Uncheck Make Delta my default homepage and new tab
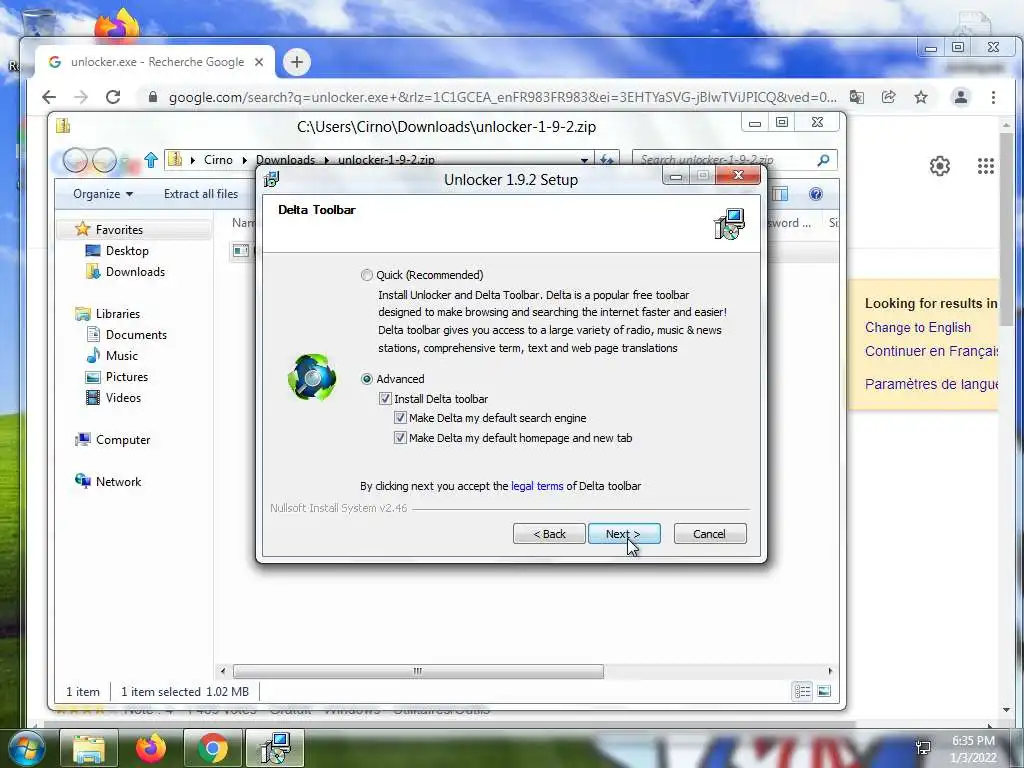This screenshot has height=768, width=1024. tap(400, 438)
